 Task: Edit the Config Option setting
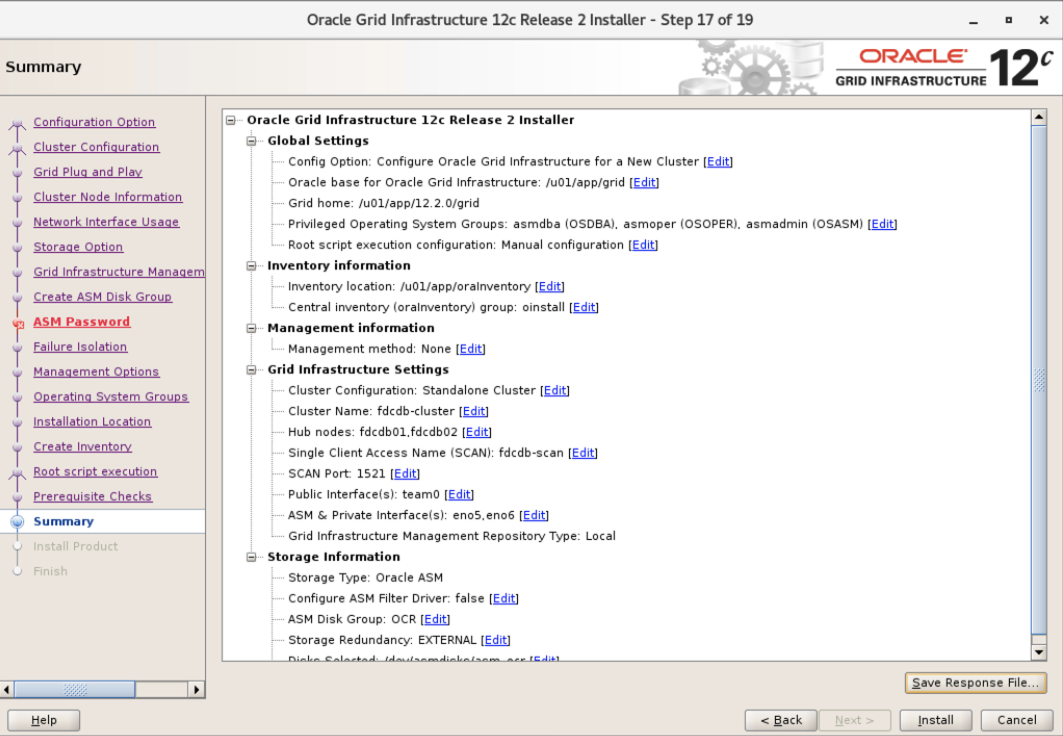pyautogui.click(x=718, y=162)
